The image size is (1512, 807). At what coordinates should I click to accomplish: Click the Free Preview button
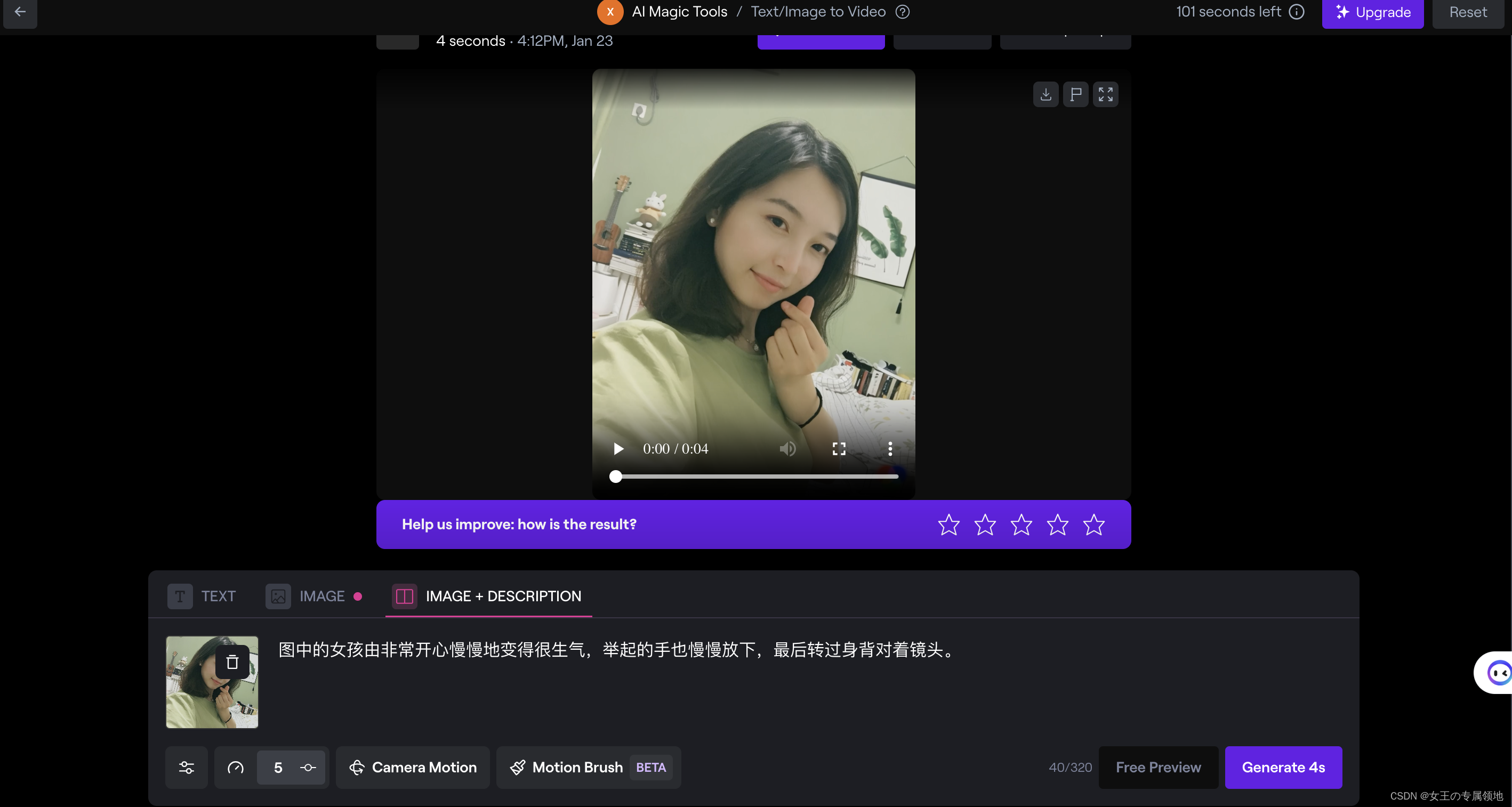click(x=1157, y=767)
